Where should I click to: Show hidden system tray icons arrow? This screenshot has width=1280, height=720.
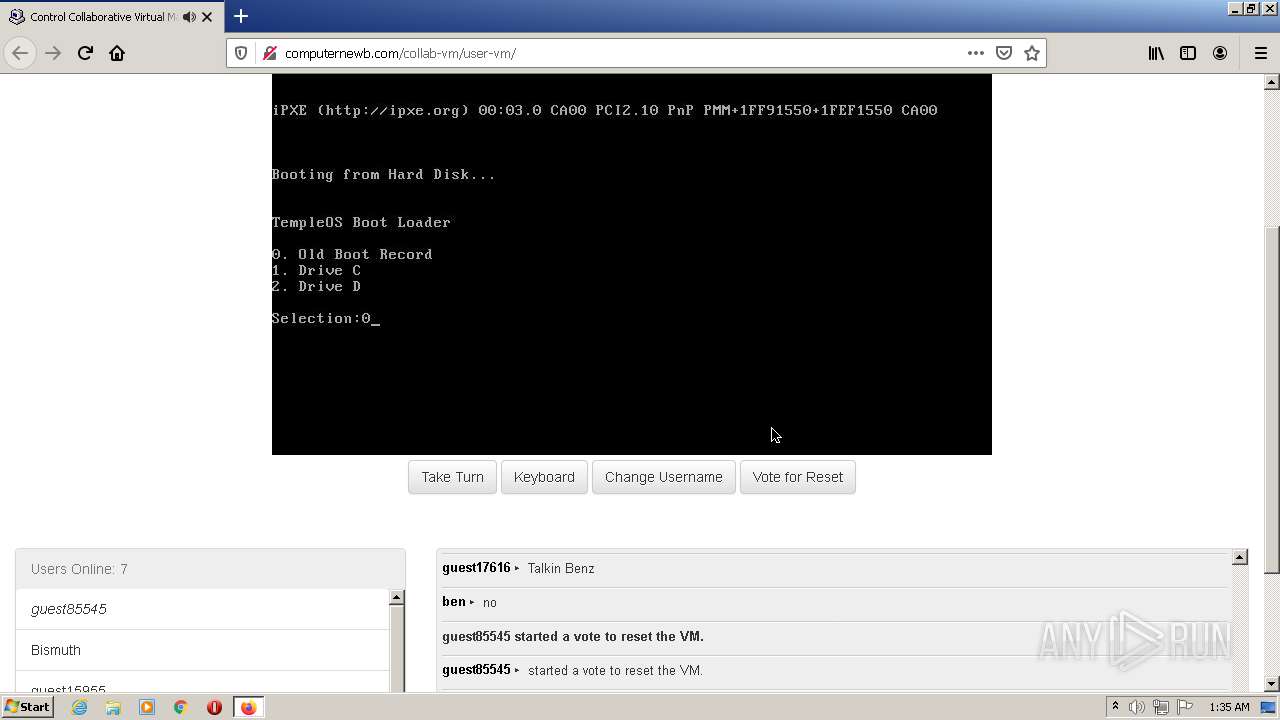pos(1115,707)
